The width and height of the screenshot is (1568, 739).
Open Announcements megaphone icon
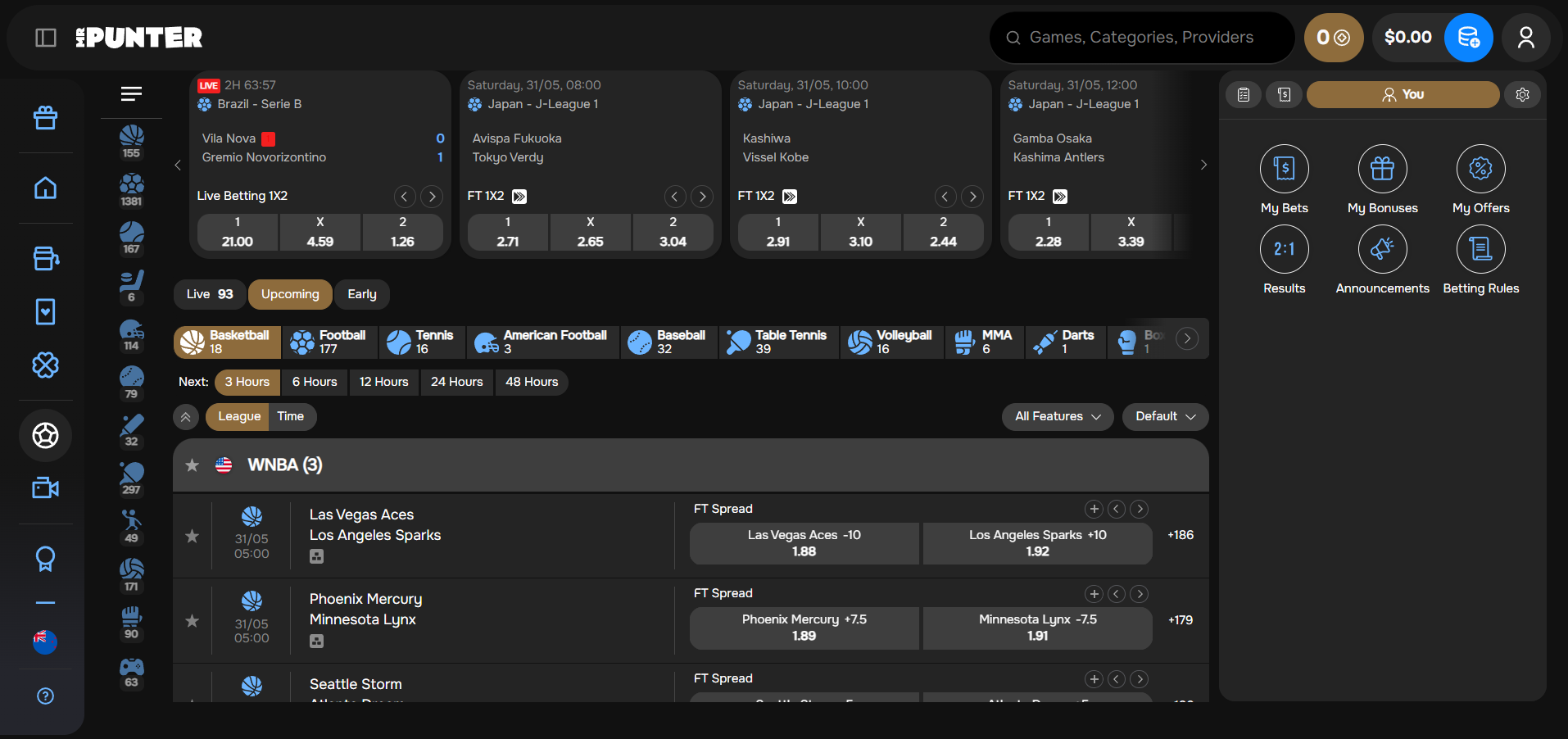pyautogui.click(x=1382, y=249)
